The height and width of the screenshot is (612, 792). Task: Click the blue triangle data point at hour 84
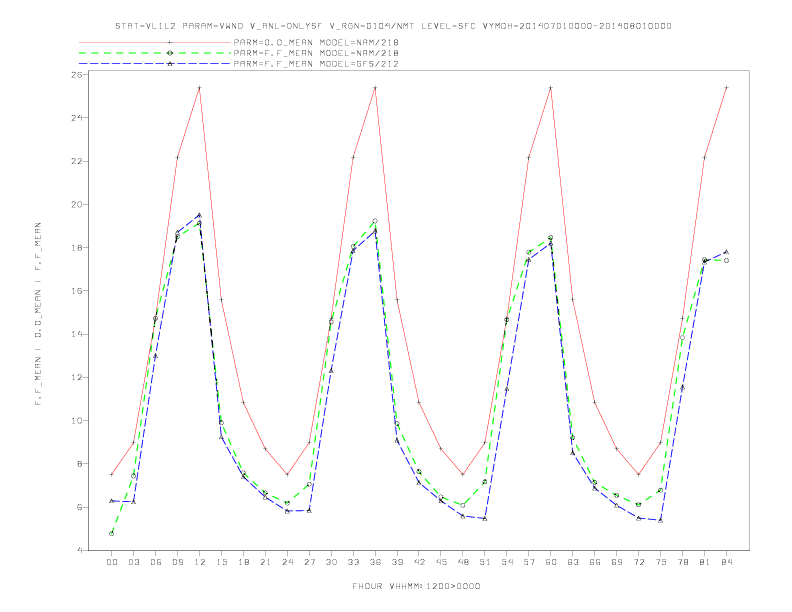coord(726,251)
